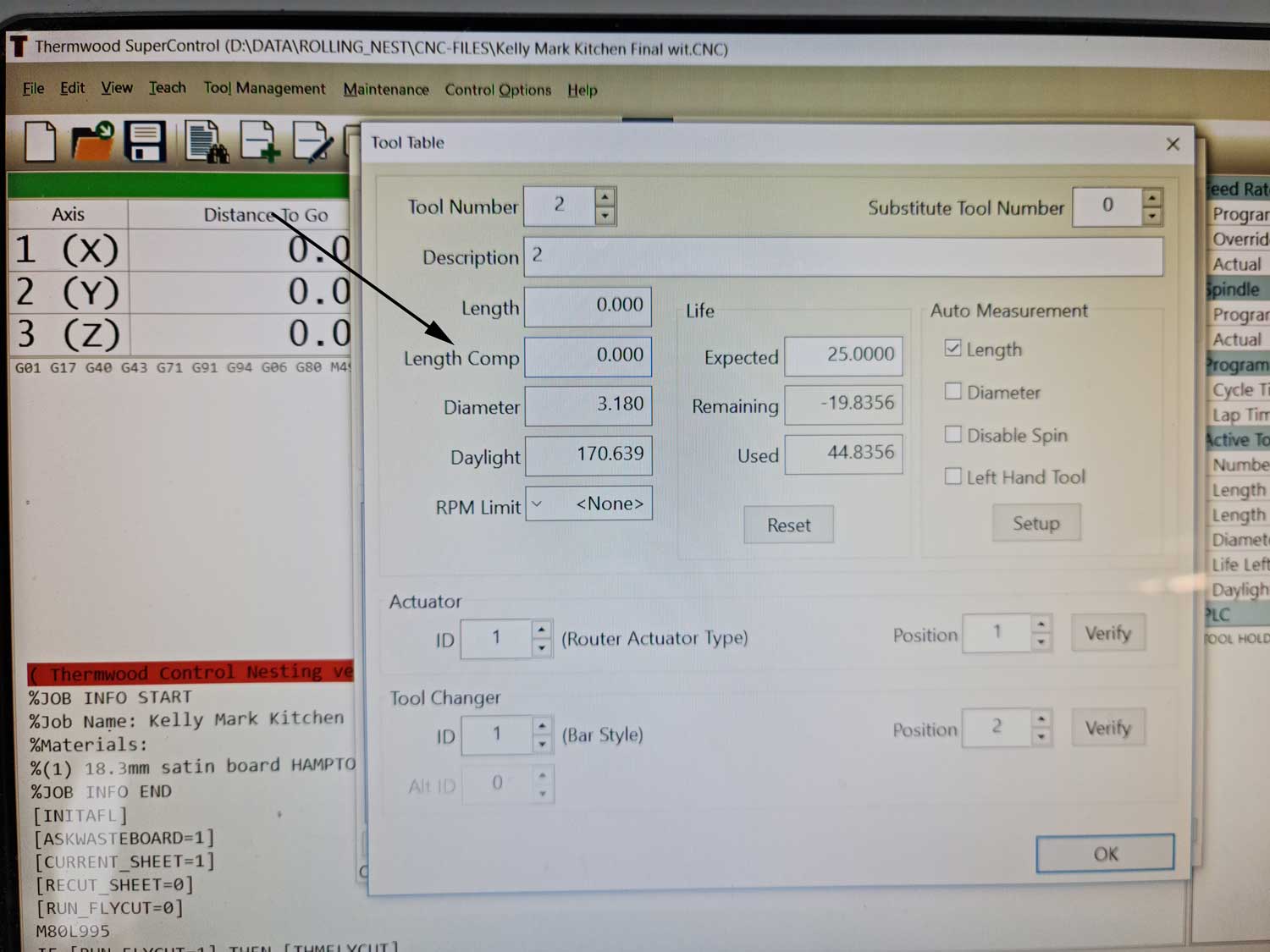
Task: Click the find-in-document binoculars icon
Action: point(206,142)
